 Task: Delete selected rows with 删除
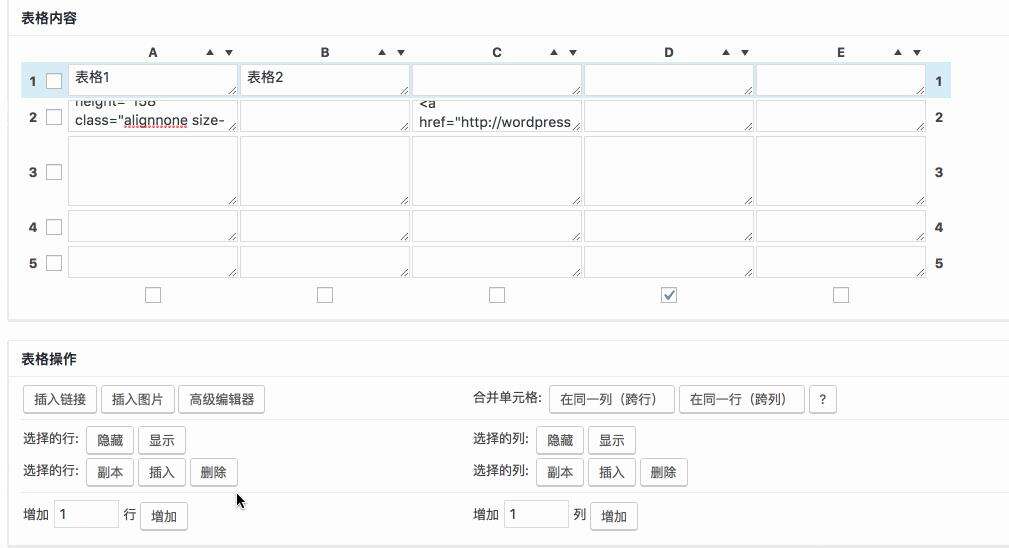(x=213, y=472)
